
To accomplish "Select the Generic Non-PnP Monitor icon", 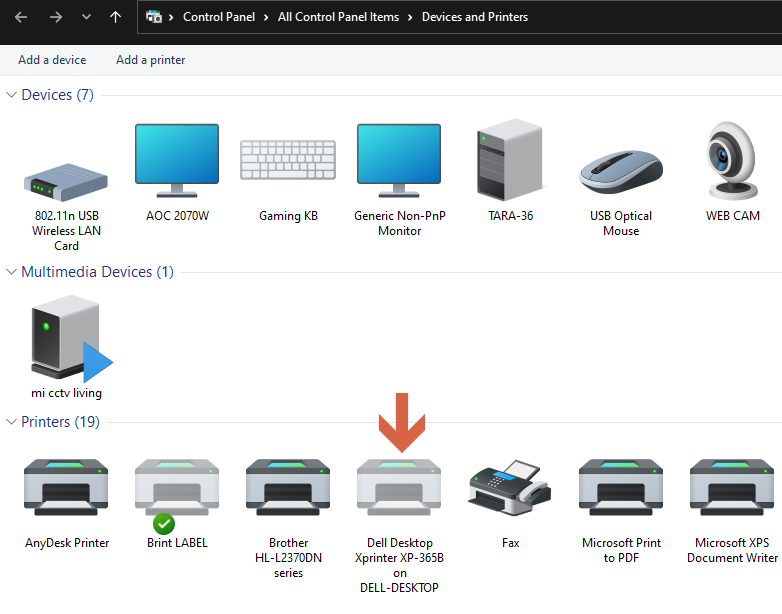I will pyautogui.click(x=399, y=161).
